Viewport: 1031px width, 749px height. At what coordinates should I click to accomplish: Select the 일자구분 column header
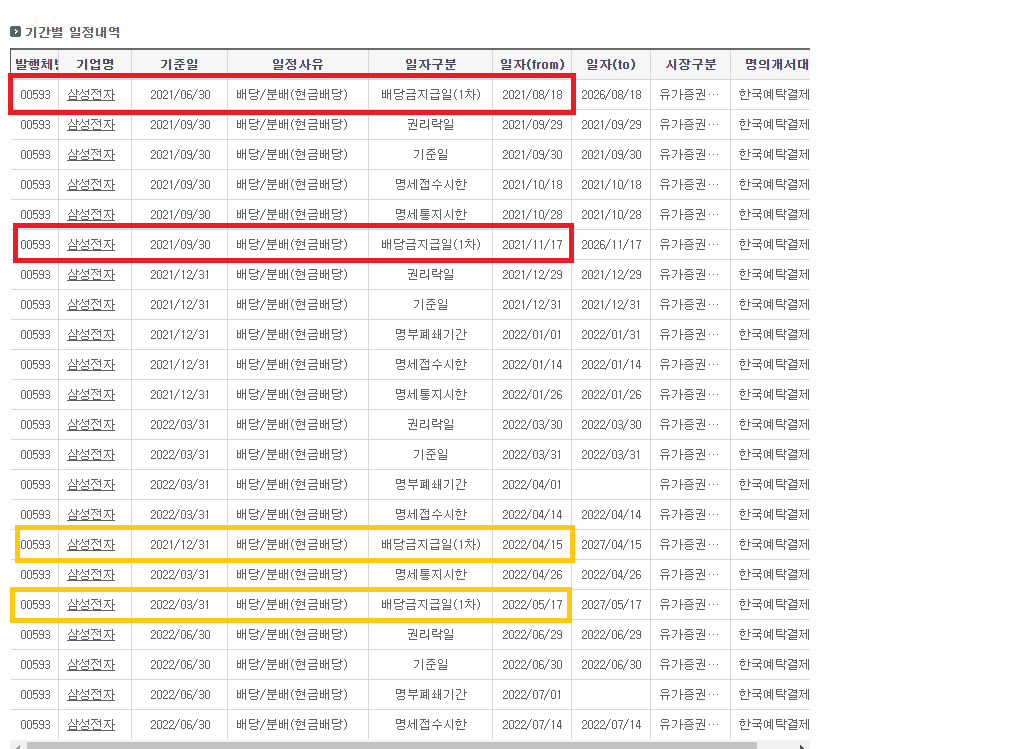coord(431,64)
